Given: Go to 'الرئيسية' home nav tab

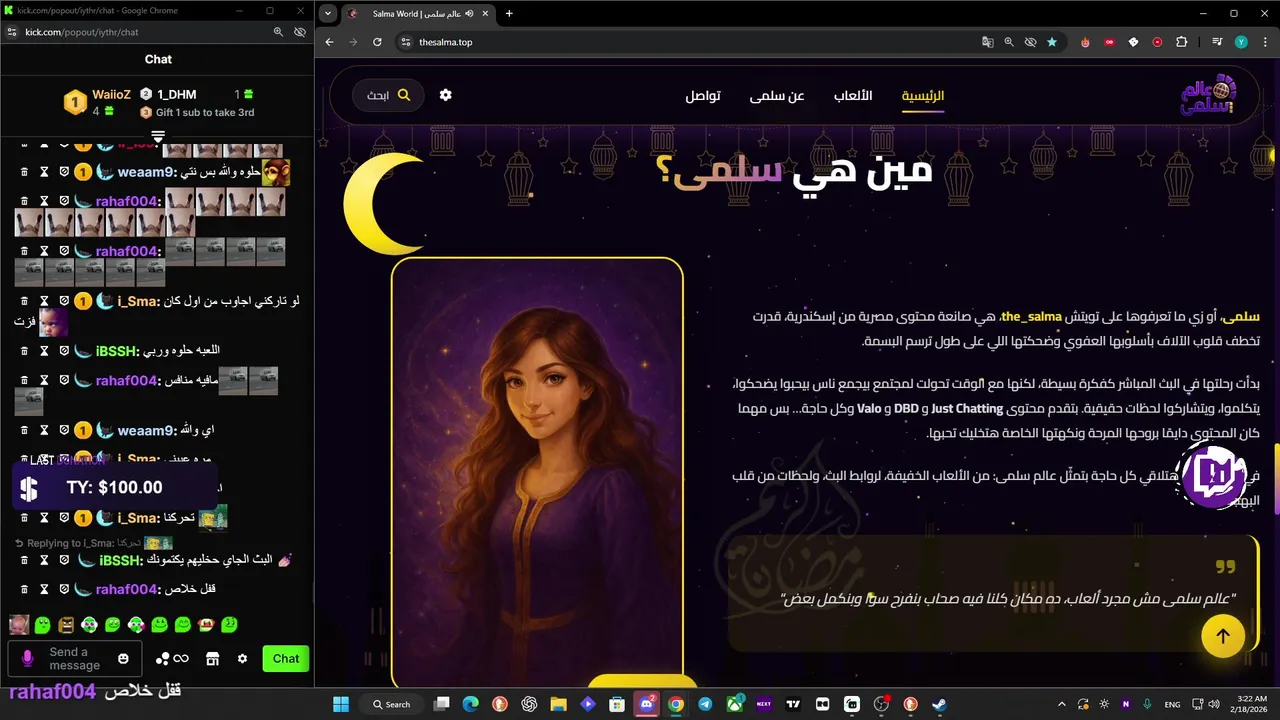Looking at the screenshot, I should [x=923, y=96].
